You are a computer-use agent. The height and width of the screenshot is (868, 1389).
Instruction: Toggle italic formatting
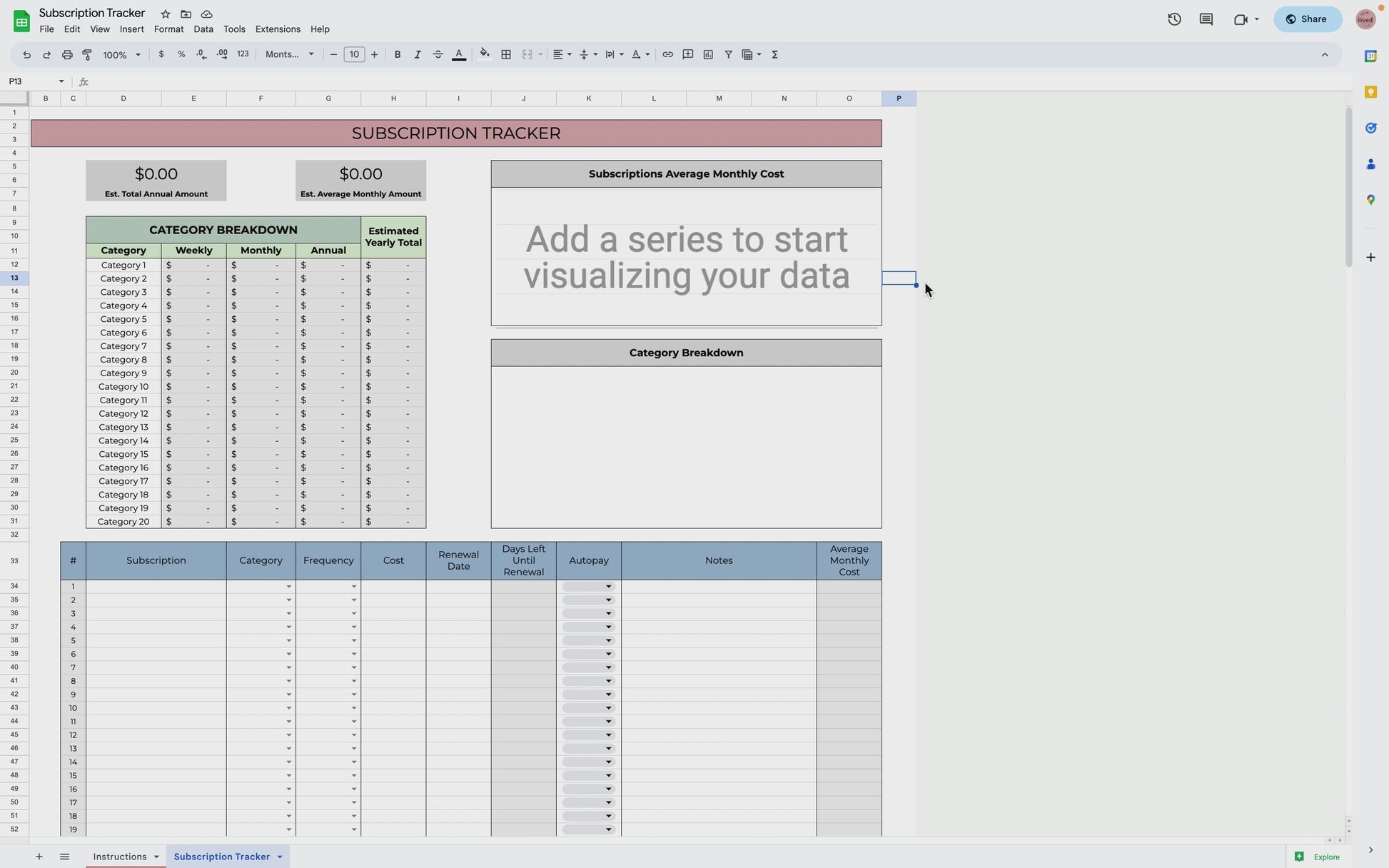(418, 55)
